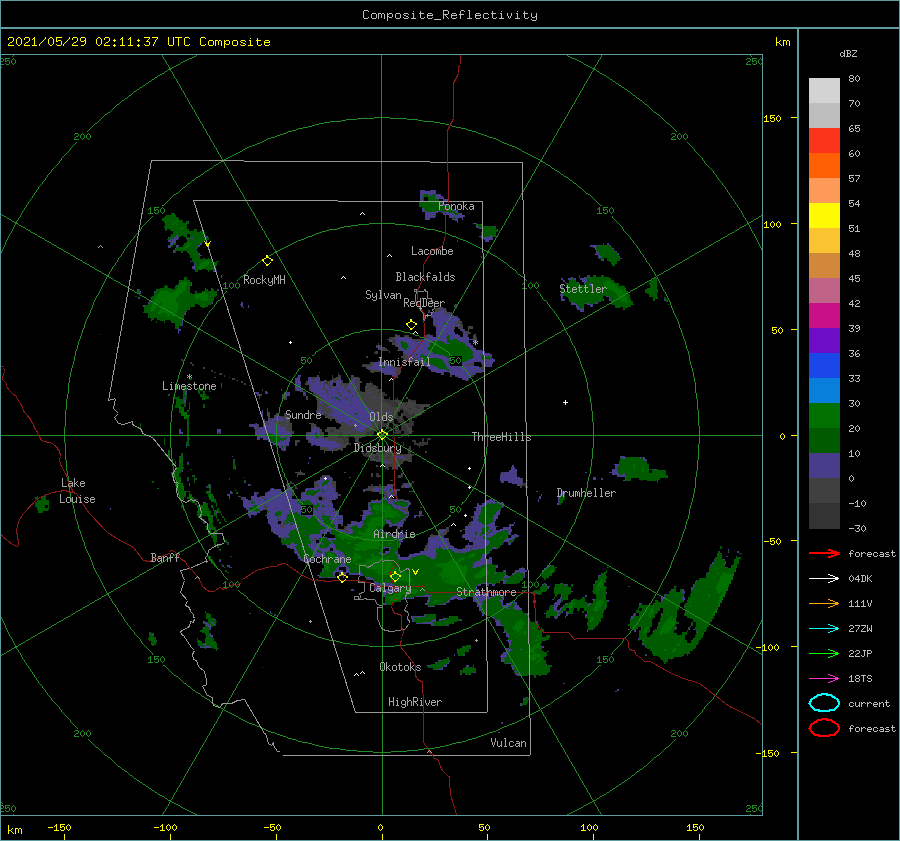Click the Calgary city label

point(390,588)
